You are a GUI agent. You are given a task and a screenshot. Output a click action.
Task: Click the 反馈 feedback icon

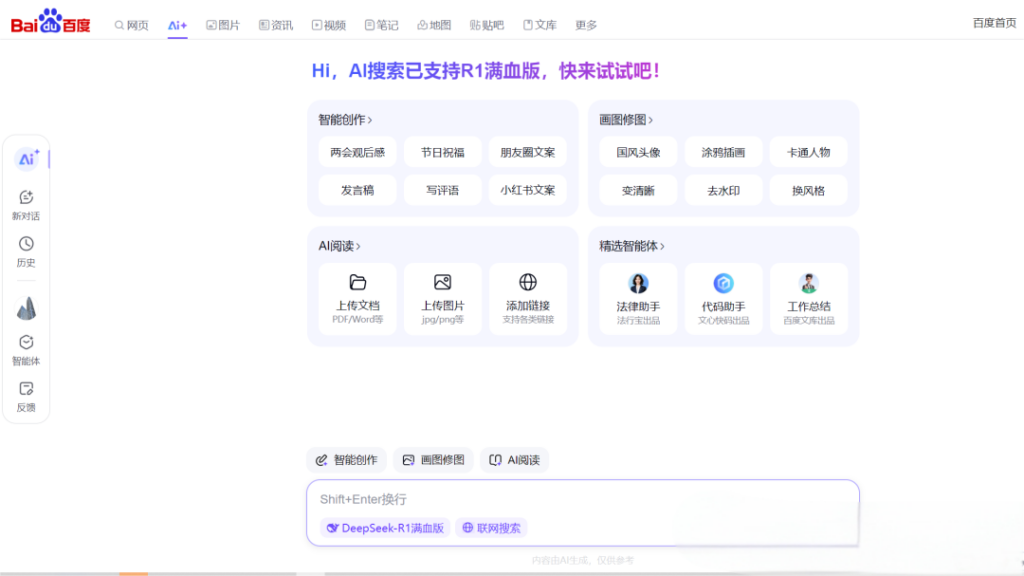pyautogui.click(x=26, y=389)
